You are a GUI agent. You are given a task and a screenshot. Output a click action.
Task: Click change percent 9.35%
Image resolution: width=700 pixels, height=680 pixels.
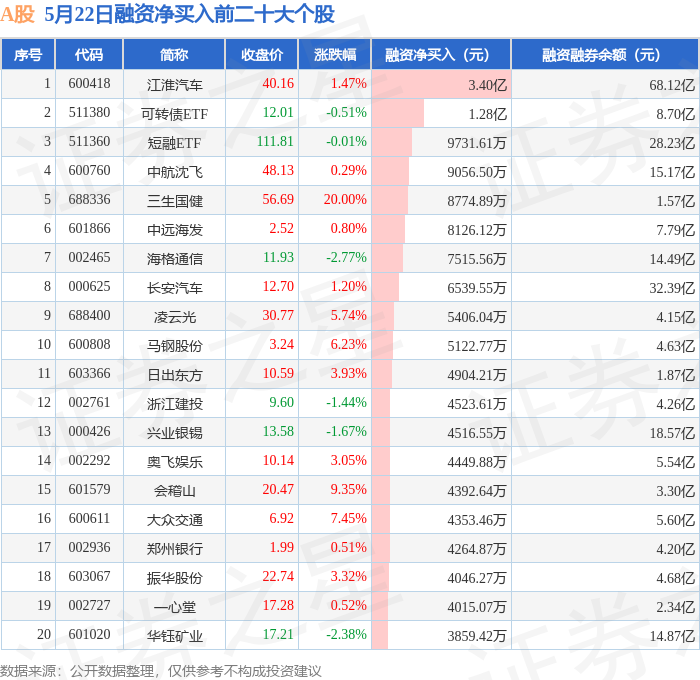click(x=348, y=490)
